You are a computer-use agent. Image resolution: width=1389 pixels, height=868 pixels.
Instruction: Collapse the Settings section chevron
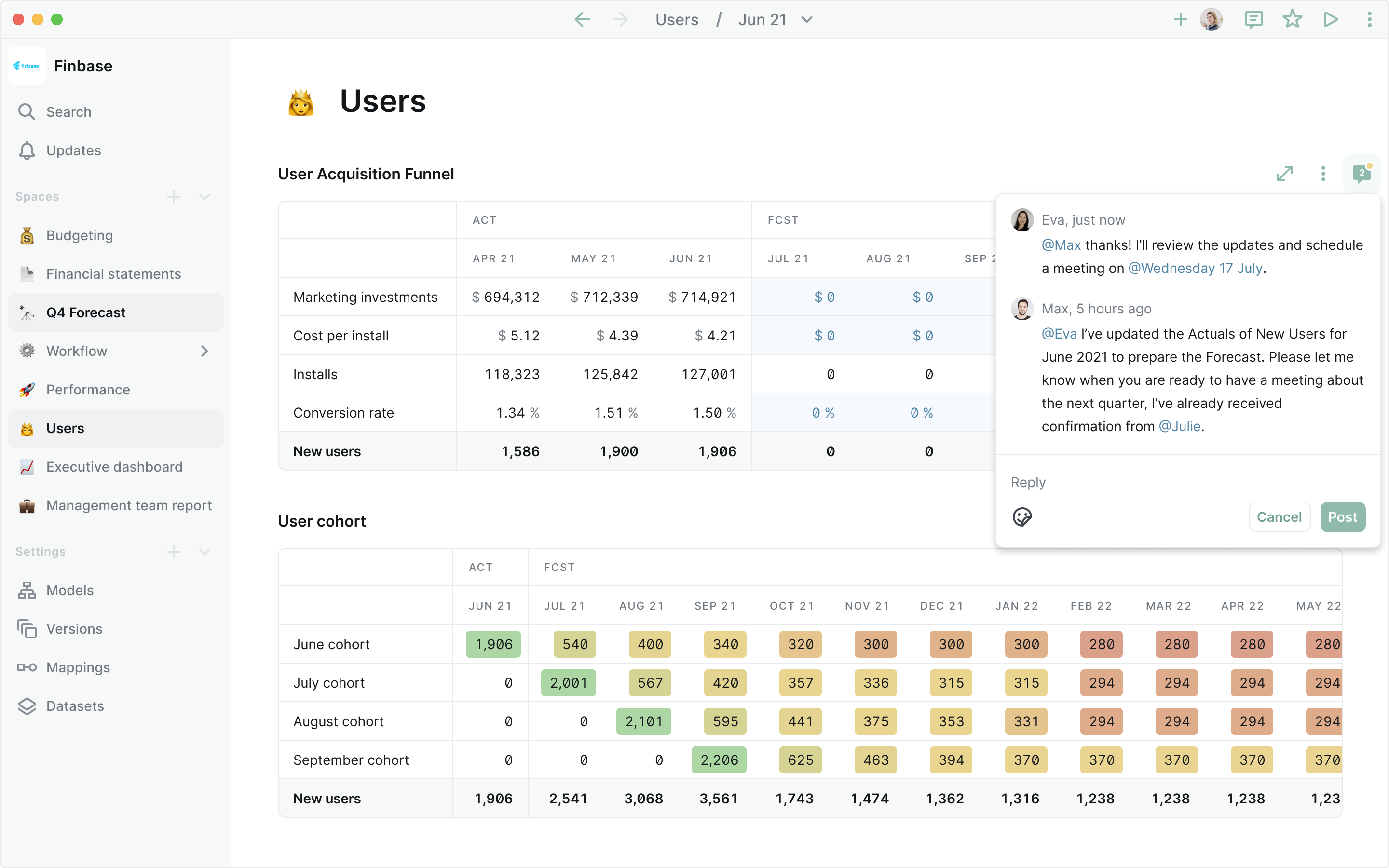(204, 552)
